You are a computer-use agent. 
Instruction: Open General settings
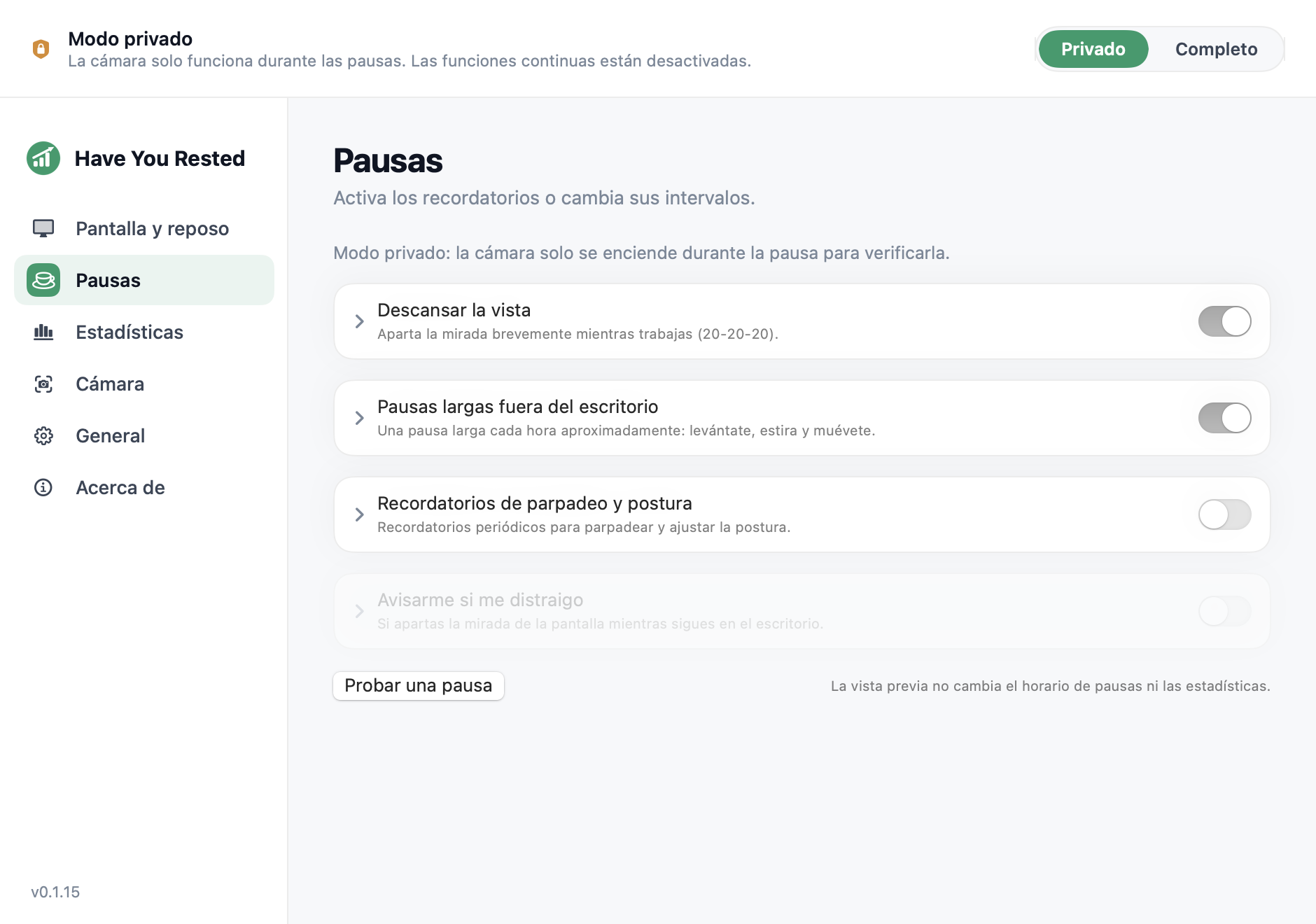[144, 435]
